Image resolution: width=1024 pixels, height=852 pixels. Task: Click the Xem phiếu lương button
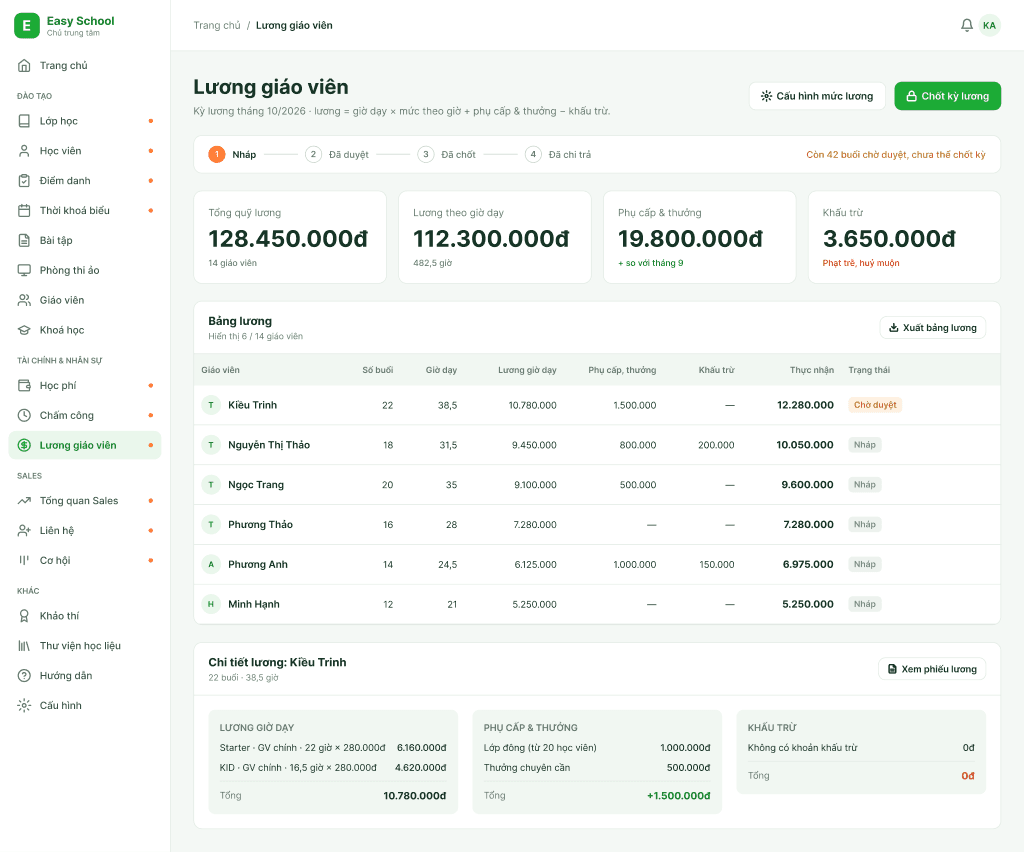tap(932, 669)
